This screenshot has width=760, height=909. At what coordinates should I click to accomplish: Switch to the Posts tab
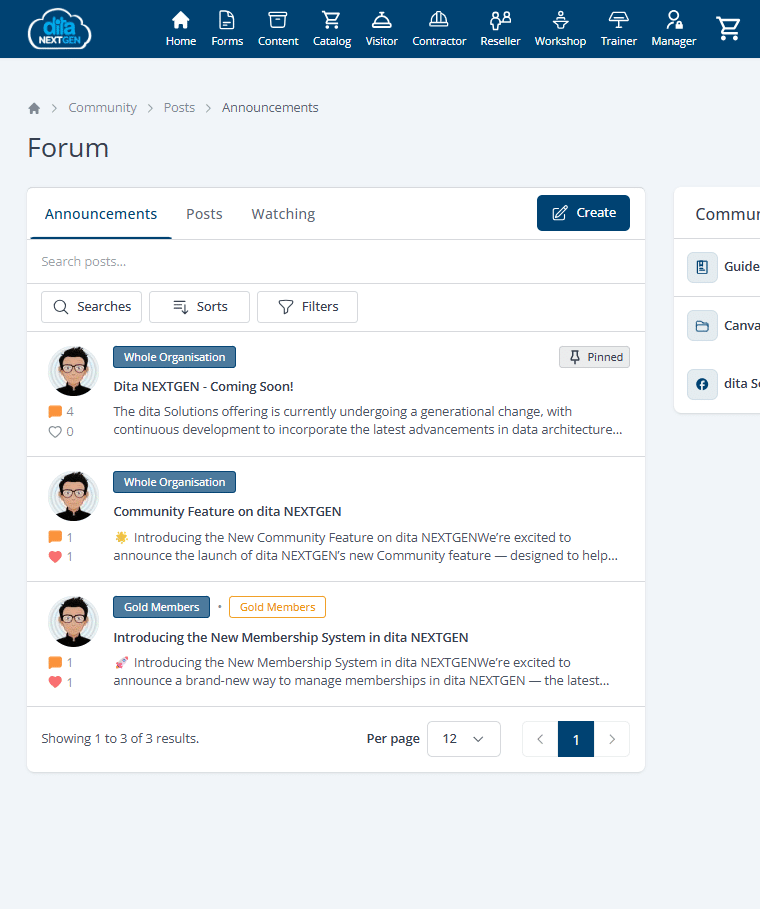(x=204, y=214)
